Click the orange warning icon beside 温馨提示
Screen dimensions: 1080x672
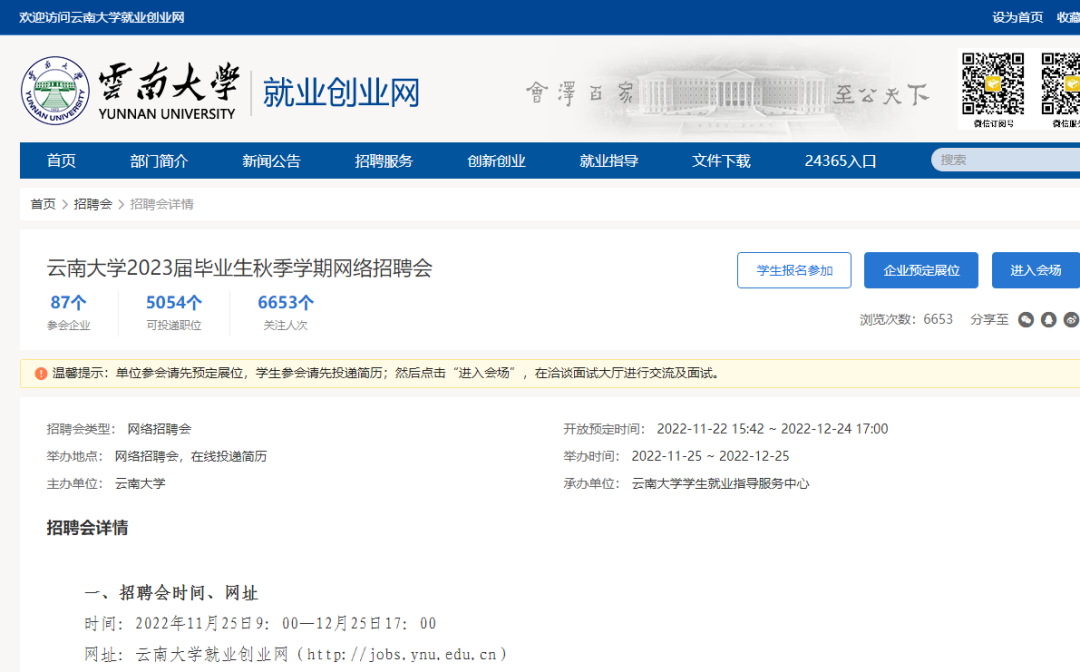pyautogui.click(x=41, y=373)
